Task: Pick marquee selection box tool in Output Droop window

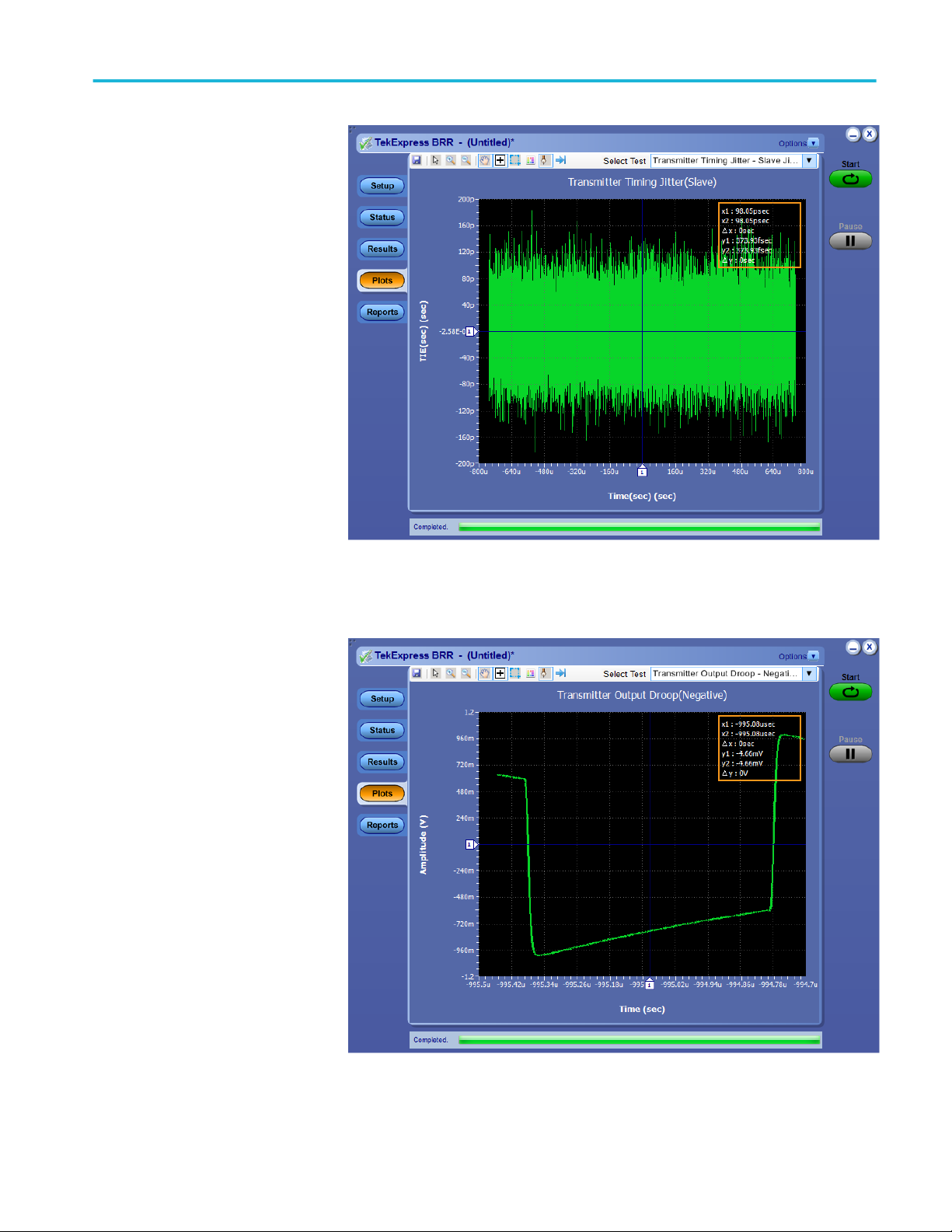Action: click(x=515, y=673)
